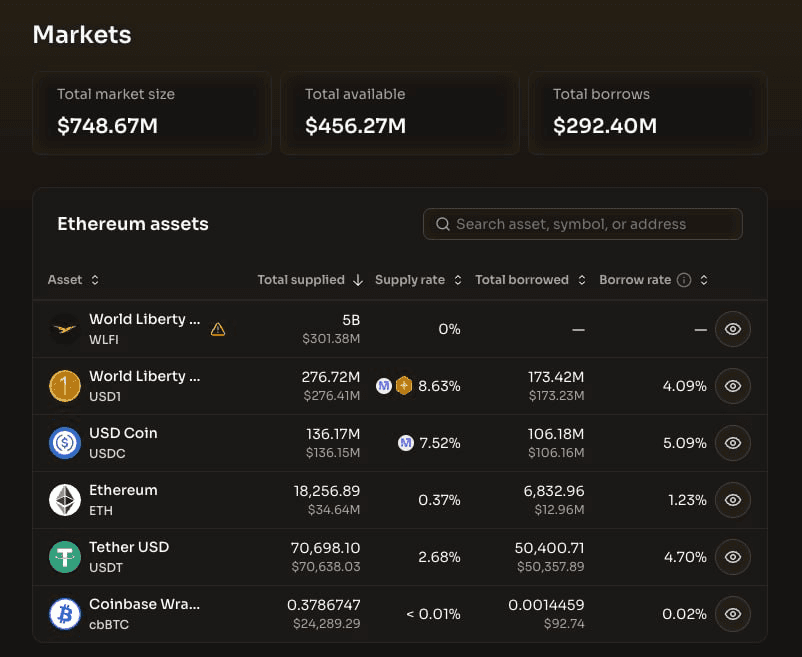This screenshot has width=802, height=657.
Task: Click the 136.17M supplied value
Action: click(333, 434)
